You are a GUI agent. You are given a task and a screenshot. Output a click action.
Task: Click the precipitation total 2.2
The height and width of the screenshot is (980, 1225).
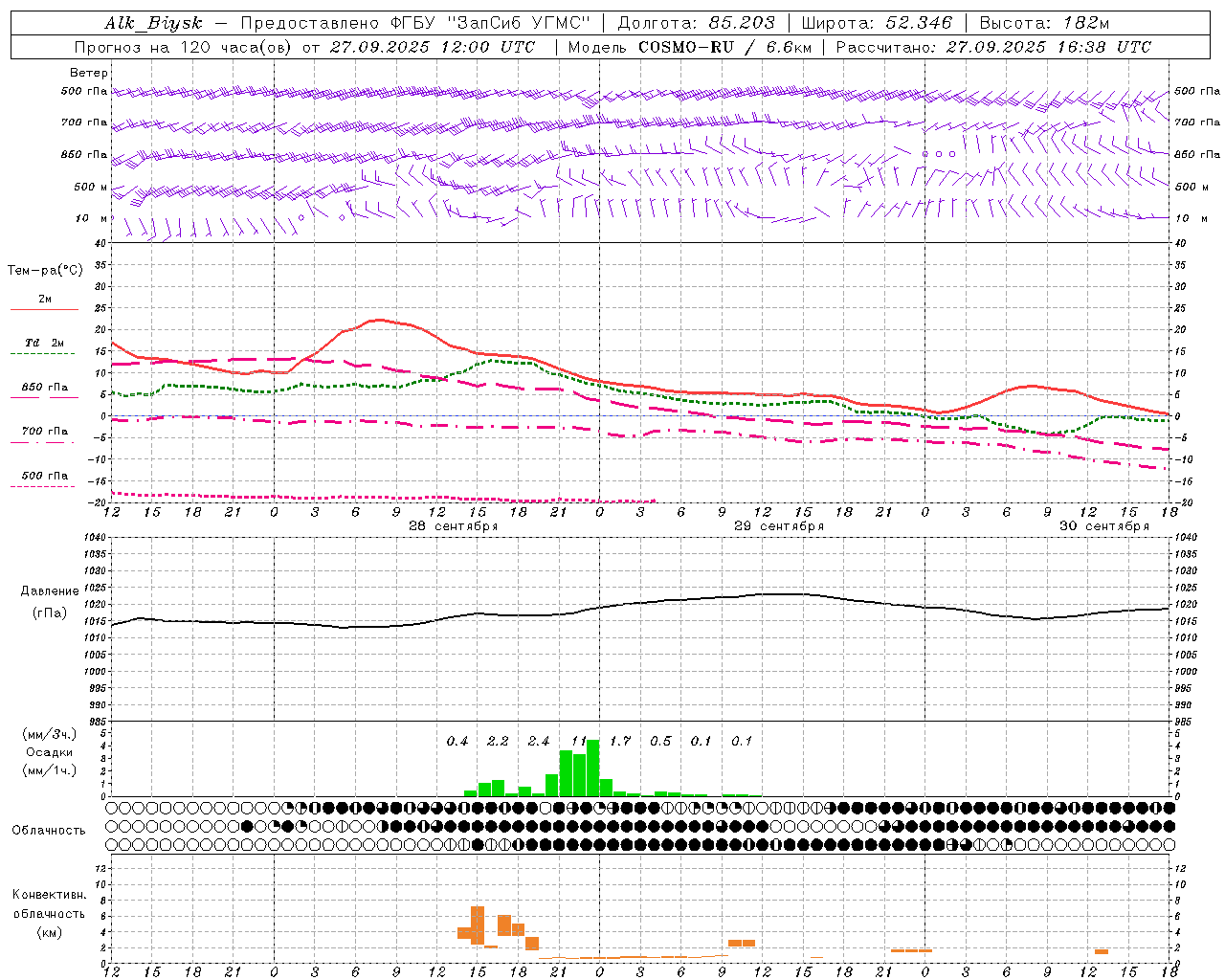click(498, 742)
